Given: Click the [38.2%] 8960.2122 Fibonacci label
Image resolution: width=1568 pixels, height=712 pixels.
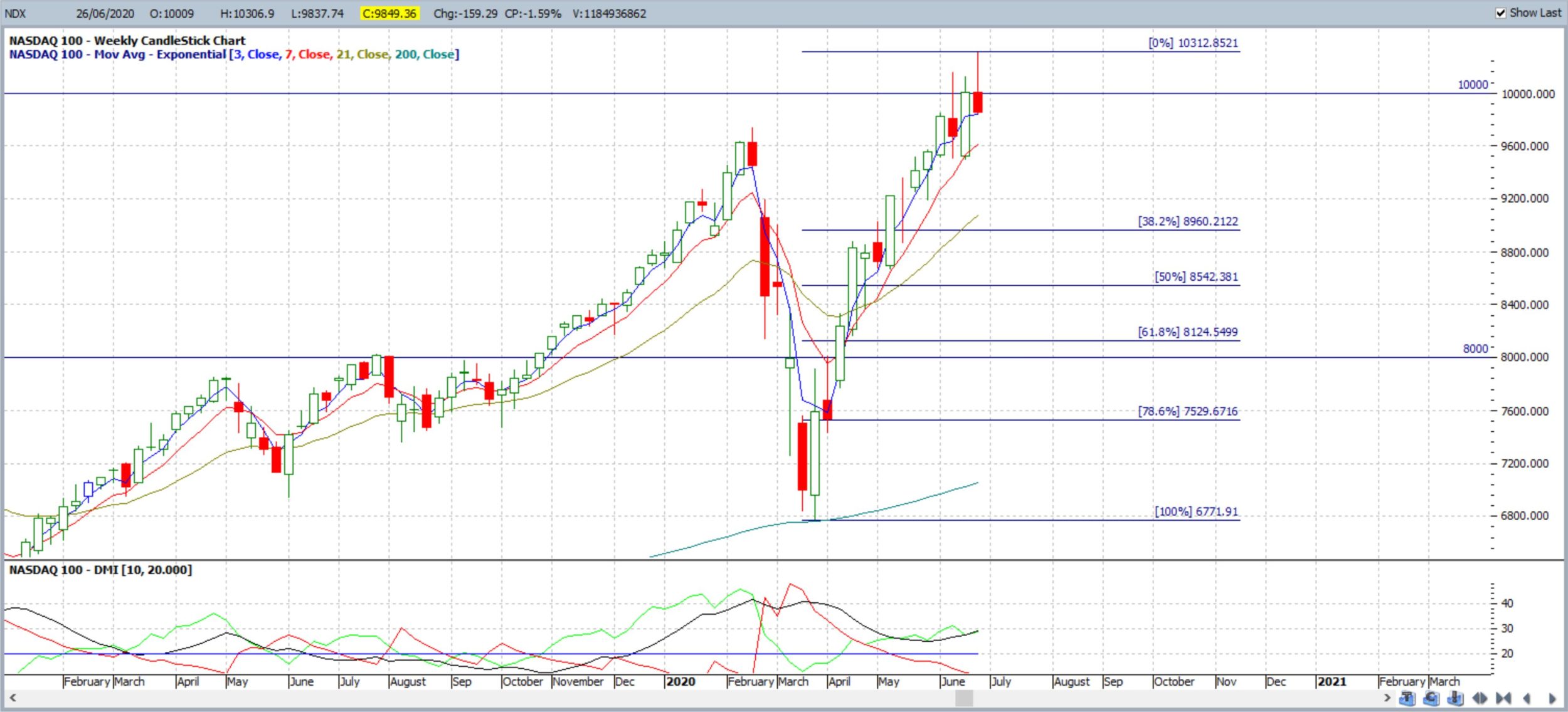Looking at the screenshot, I should pos(1188,221).
